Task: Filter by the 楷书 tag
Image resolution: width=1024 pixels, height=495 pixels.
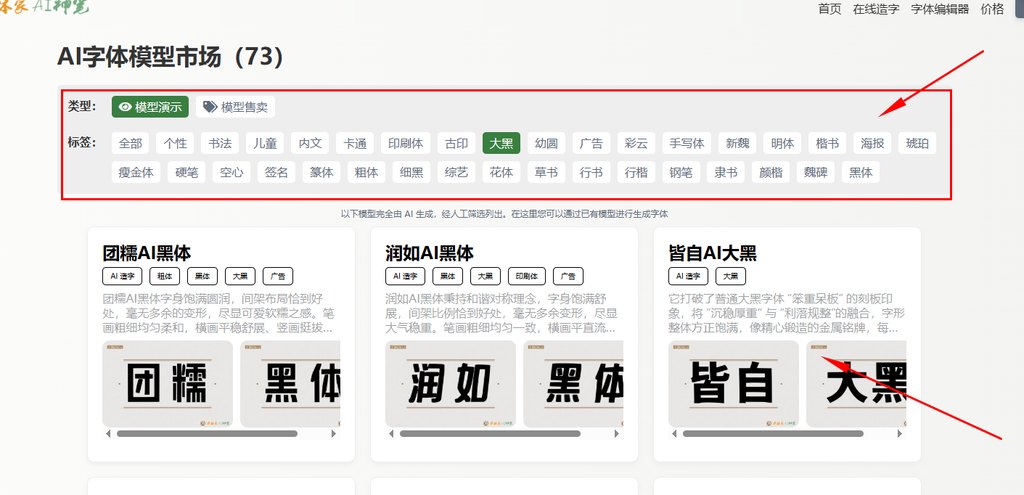Action: tap(827, 143)
